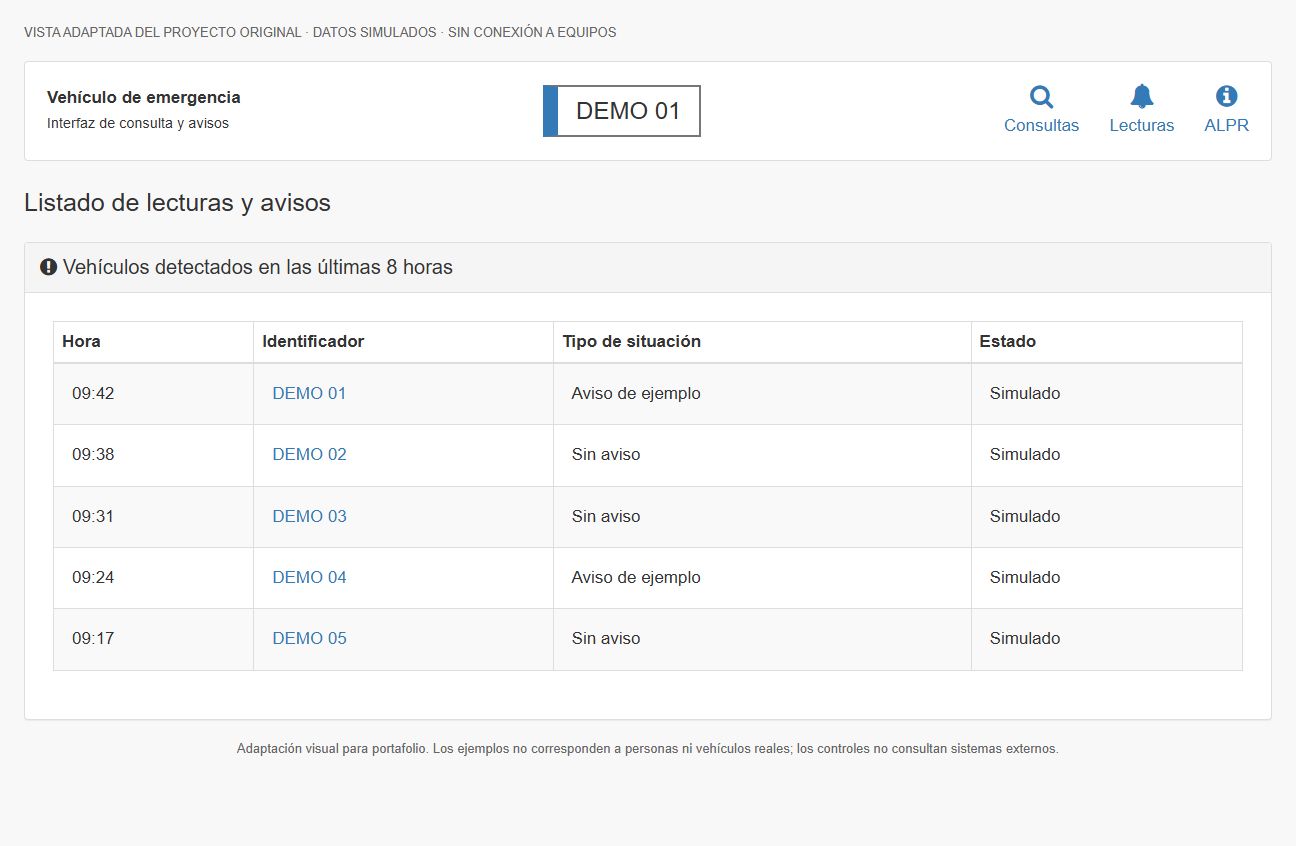The image size is (1296, 846).
Task: Click Sin aviso in the DEMO 03 row
Action: click(606, 516)
